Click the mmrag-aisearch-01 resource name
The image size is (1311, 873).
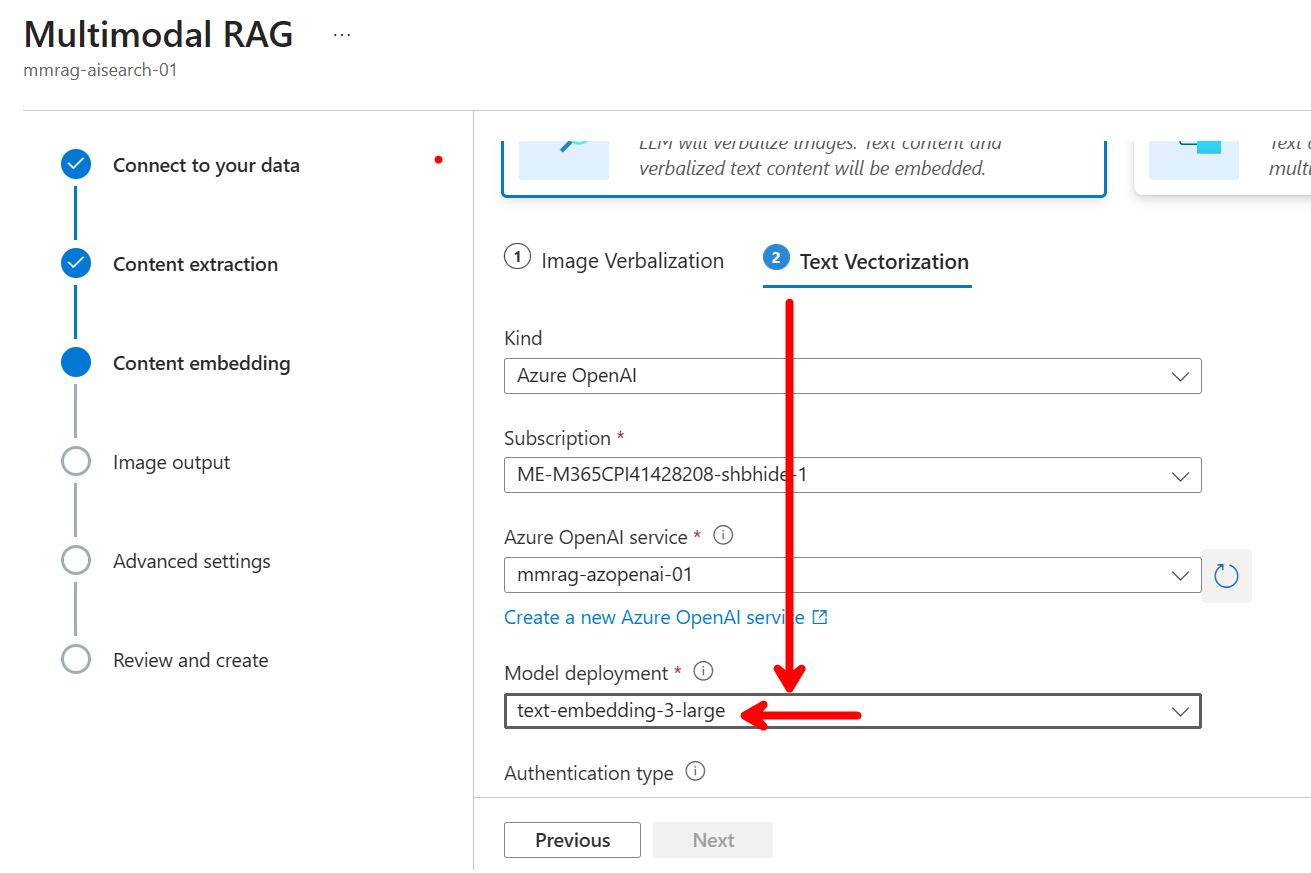100,71
